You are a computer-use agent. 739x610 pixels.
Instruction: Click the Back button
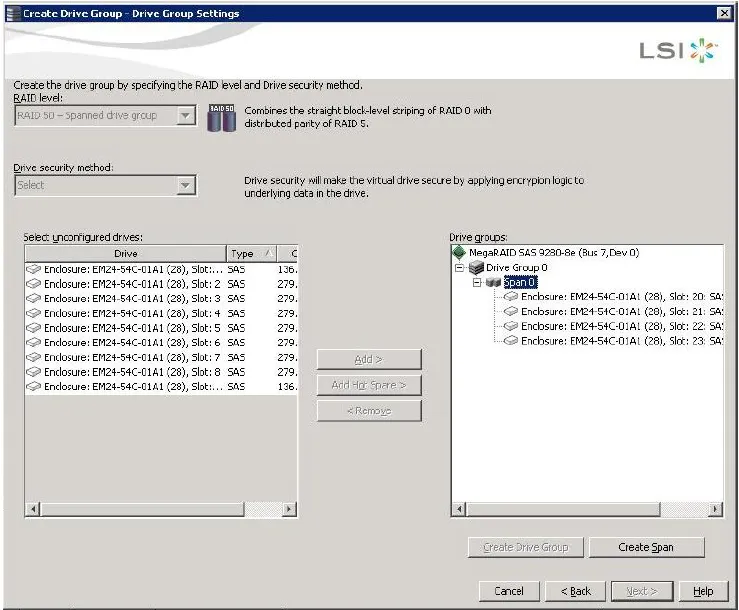575,591
